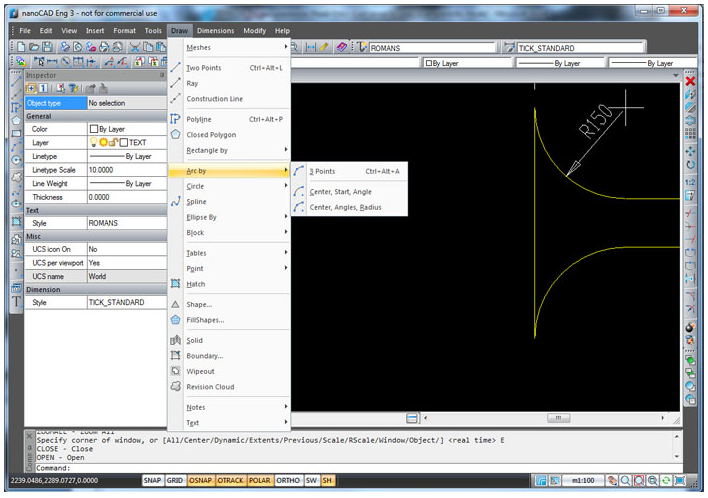This screenshot has width=708, height=498.
Task: Click the Quick select filter icon in Inspector
Action: [74, 88]
